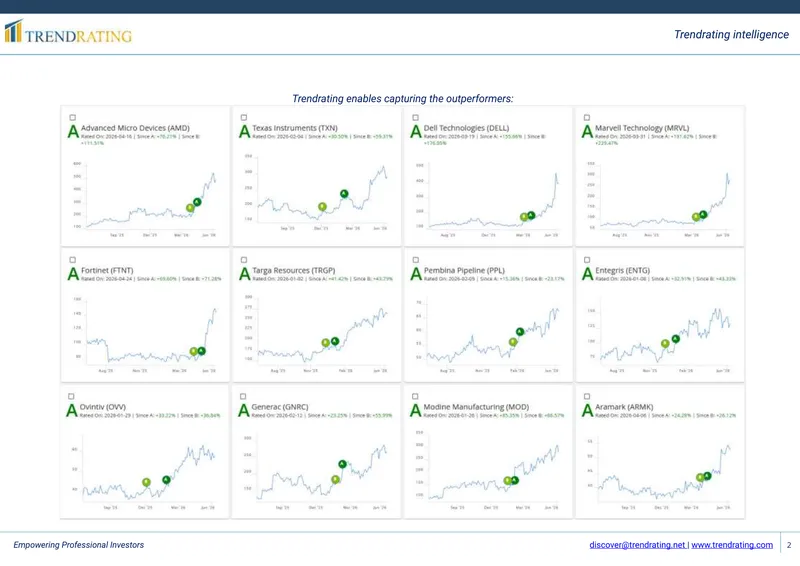Click the A rating icon for Pembina Pipeline
Image resolution: width=800 pixels, height=566 pixels.
tap(416, 274)
